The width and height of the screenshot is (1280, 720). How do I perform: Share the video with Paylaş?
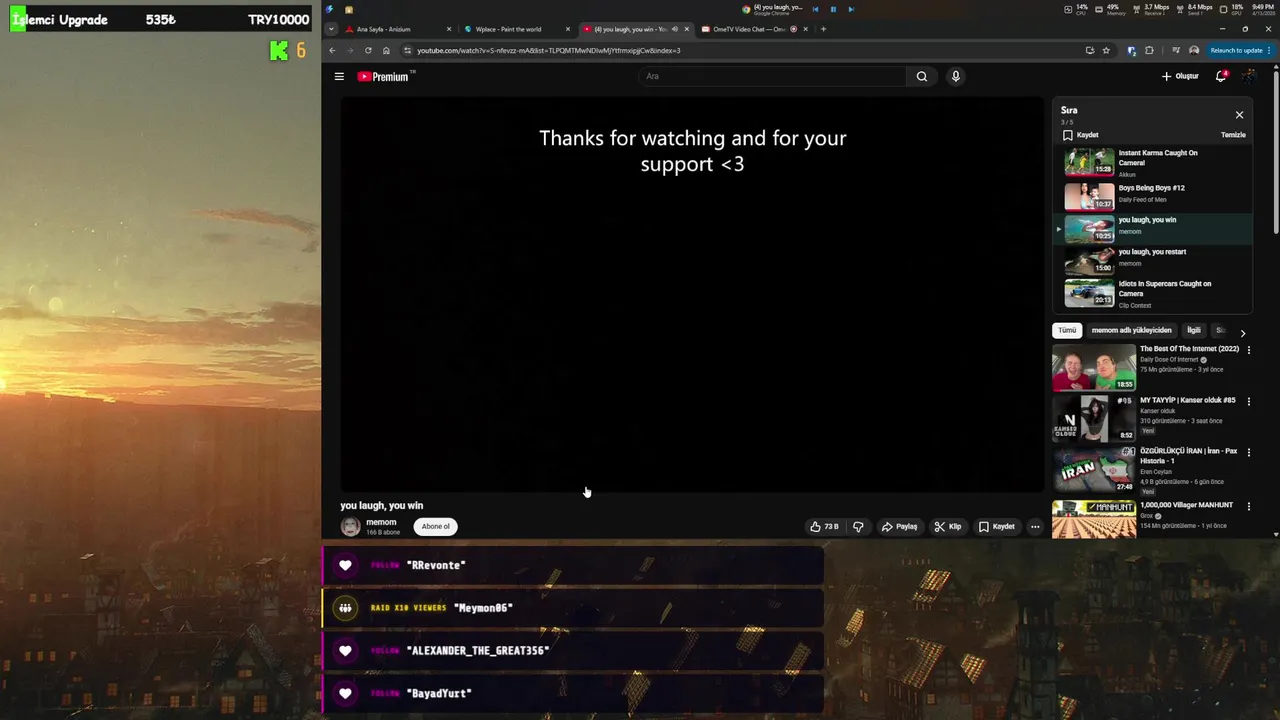click(899, 526)
